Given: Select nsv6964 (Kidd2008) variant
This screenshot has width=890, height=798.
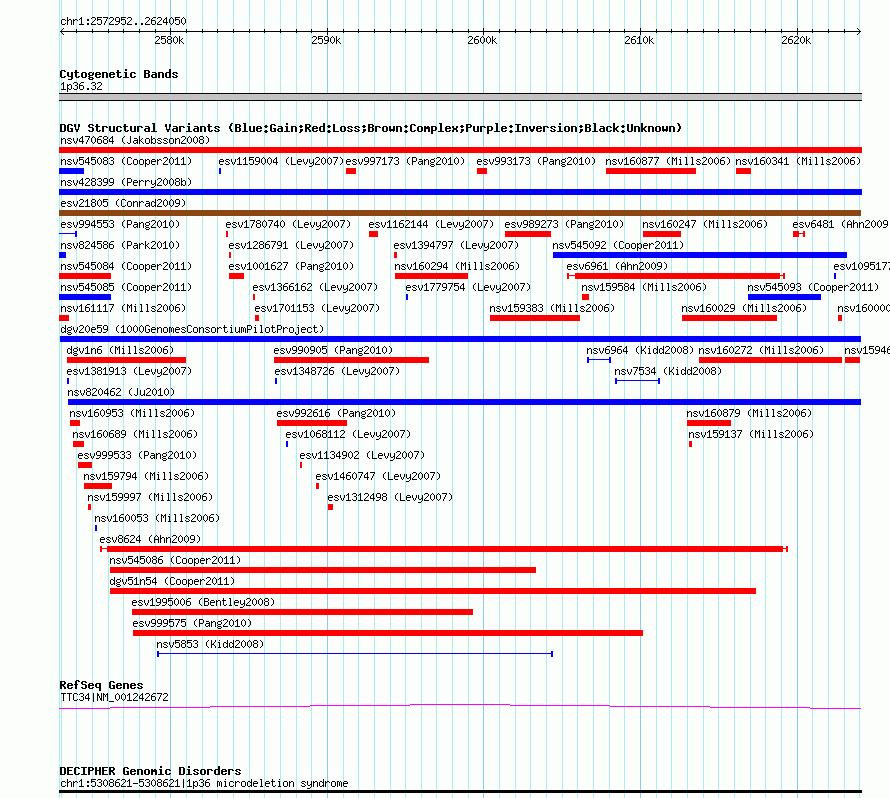Looking at the screenshot, I should click(599, 360).
